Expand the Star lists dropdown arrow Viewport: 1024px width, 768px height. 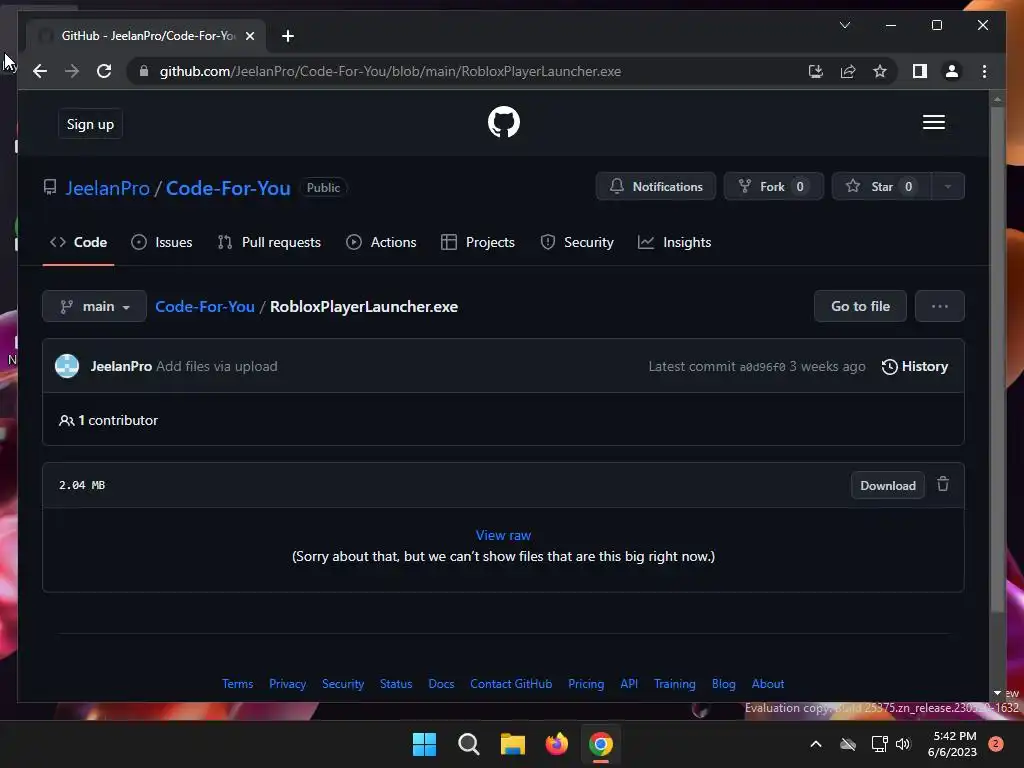coord(947,187)
